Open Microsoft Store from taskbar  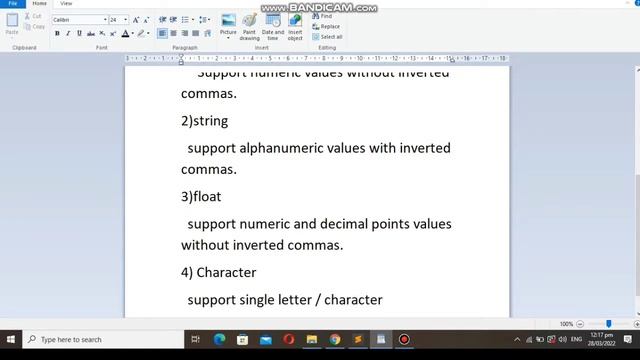242,339
